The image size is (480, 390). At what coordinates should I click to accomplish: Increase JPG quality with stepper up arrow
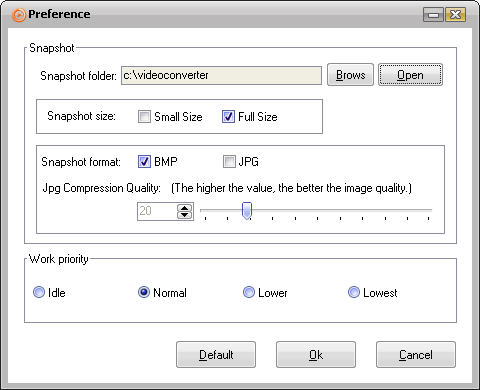pos(185,208)
